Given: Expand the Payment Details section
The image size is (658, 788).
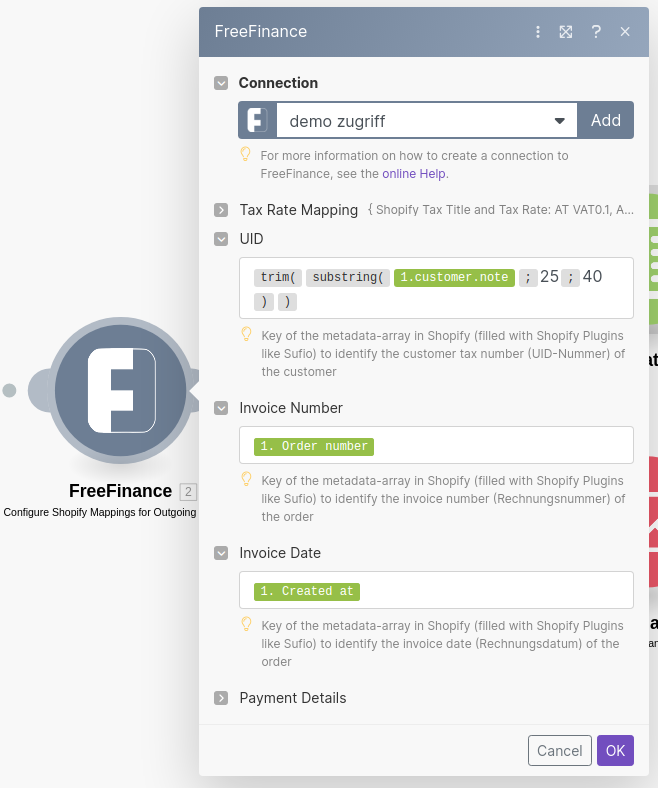Looking at the screenshot, I should (x=221, y=698).
